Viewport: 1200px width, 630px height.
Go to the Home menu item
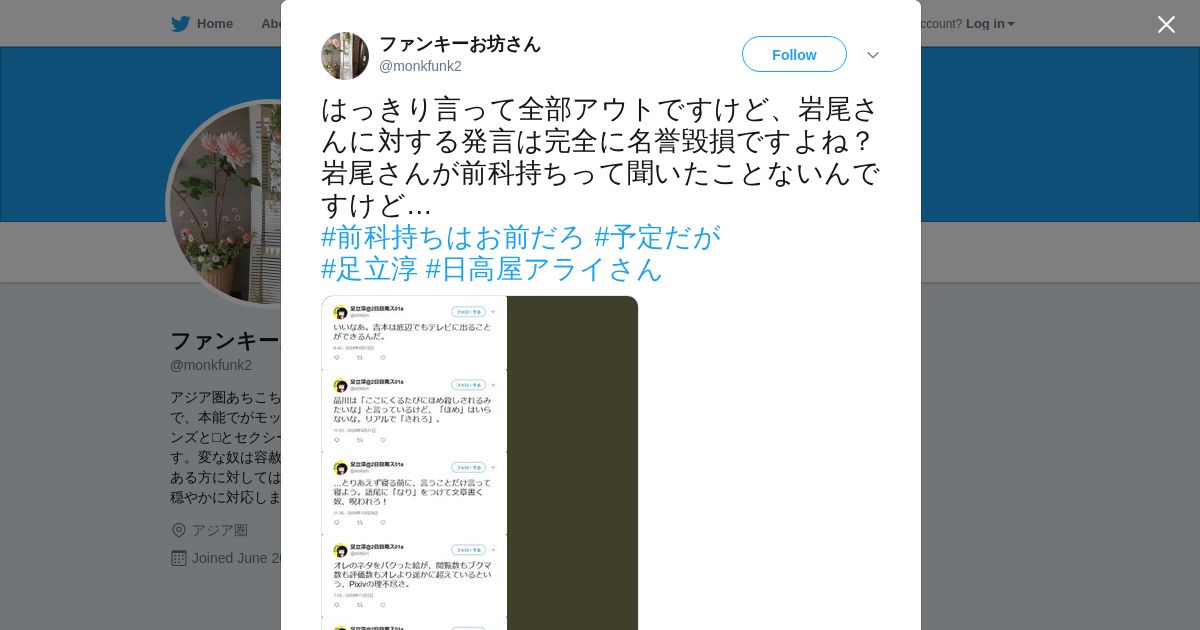[215, 24]
